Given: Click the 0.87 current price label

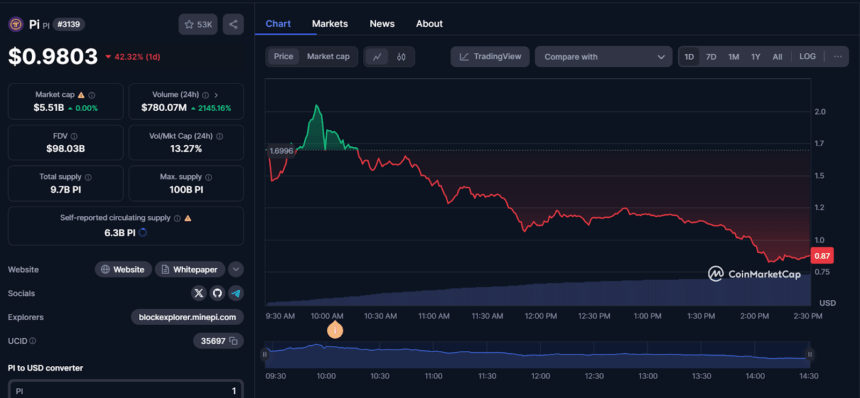Looking at the screenshot, I should tap(822, 255).
